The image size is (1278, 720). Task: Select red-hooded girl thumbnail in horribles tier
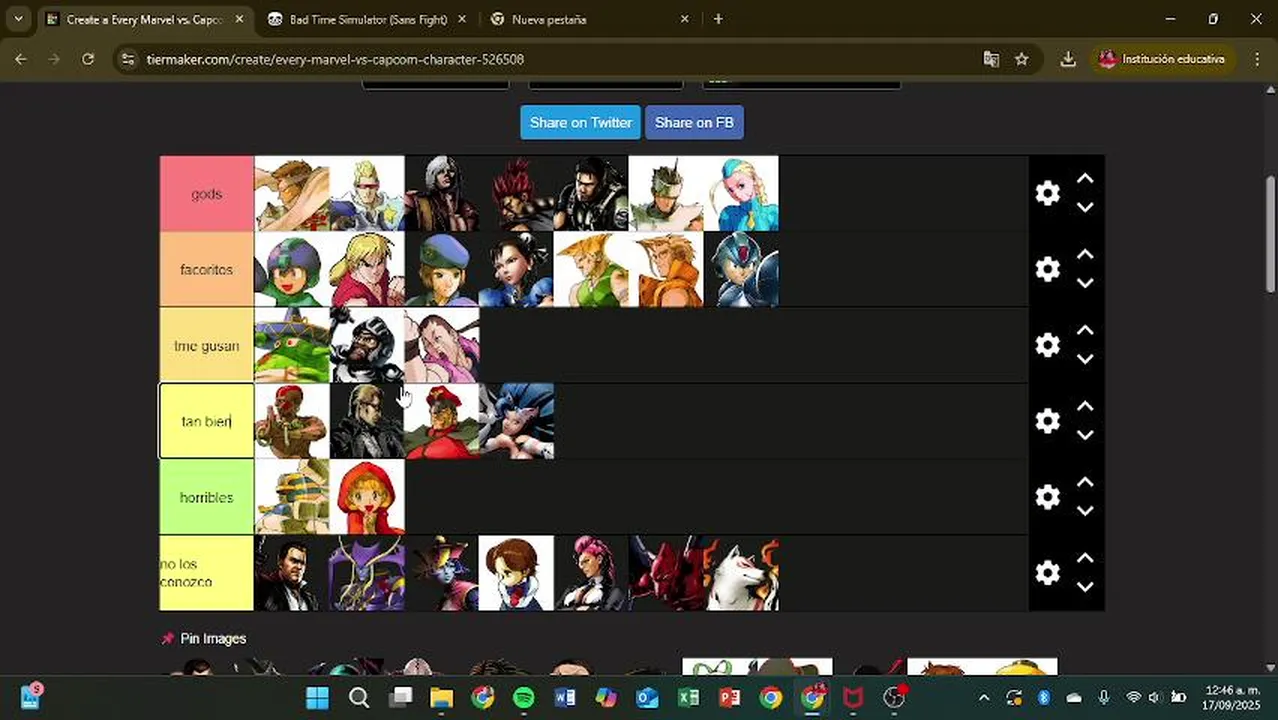367,497
